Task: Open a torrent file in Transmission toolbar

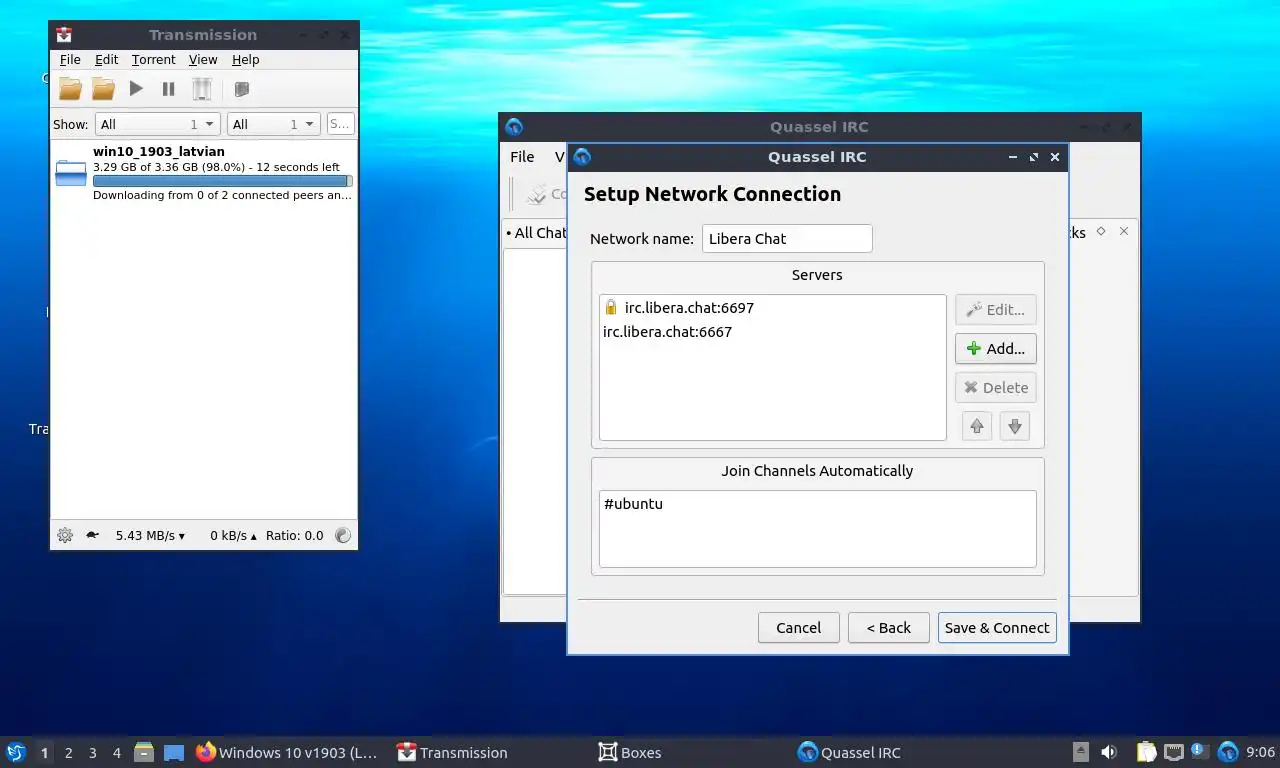Action: click(x=70, y=89)
